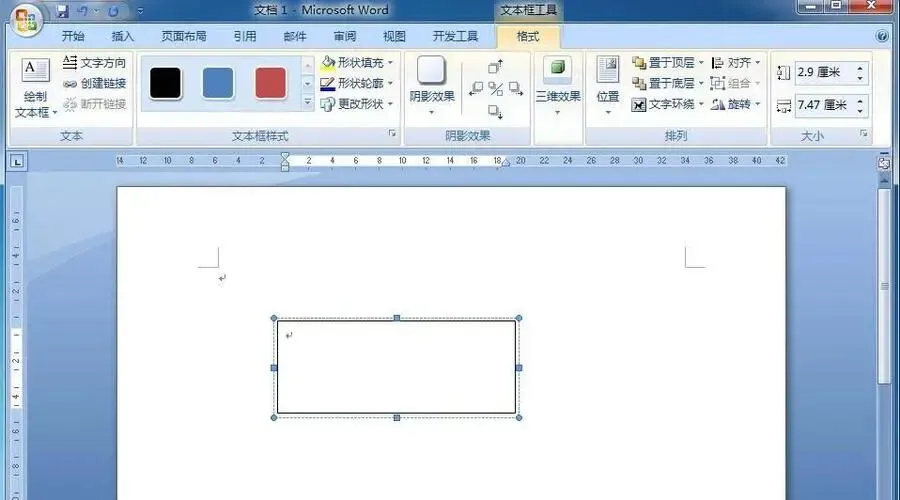Screen dimensions: 900x500
Task: Open 文字环绕 text wrapping menu
Action: (668, 104)
